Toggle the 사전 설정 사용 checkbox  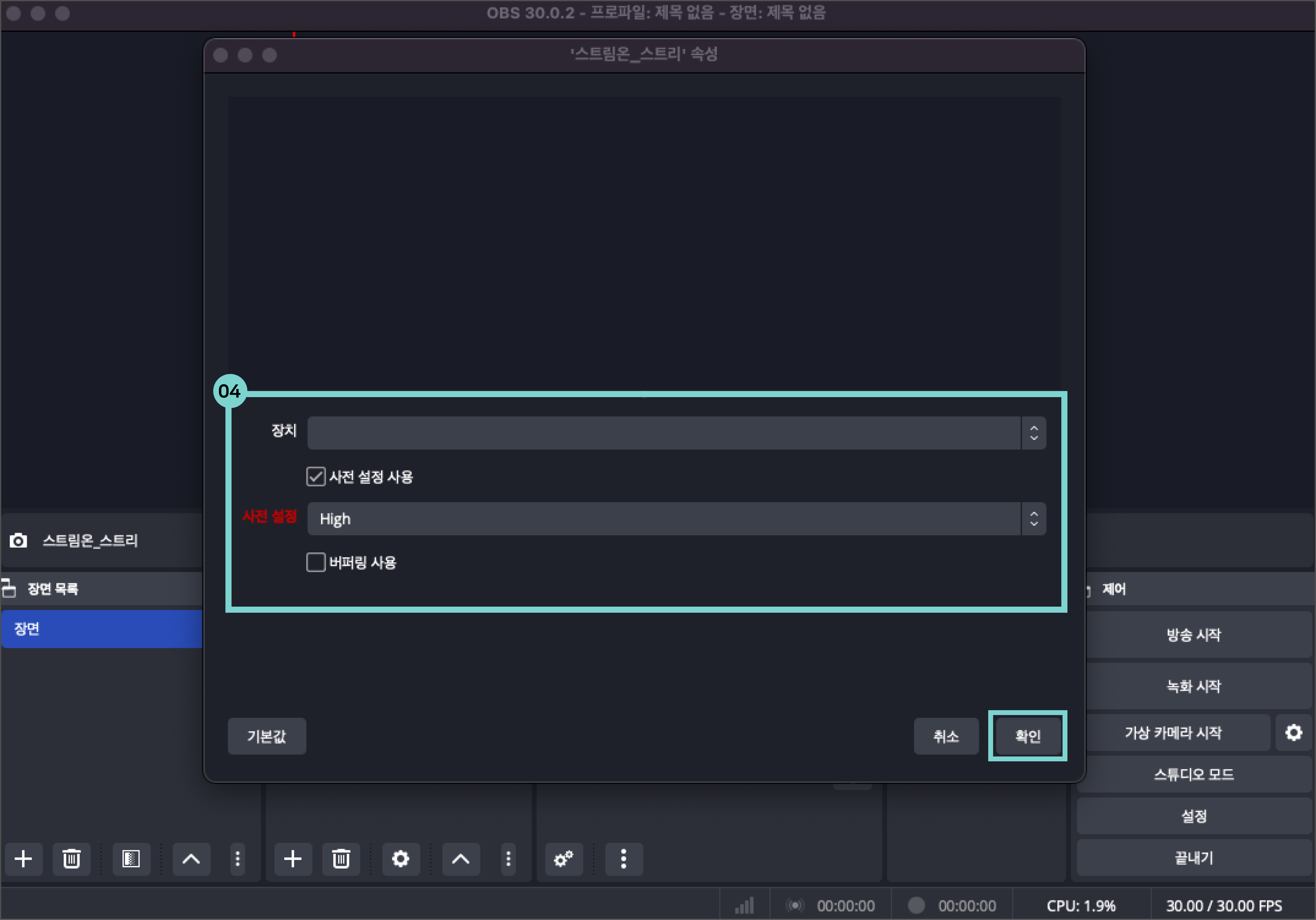click(x=316, y=477)
